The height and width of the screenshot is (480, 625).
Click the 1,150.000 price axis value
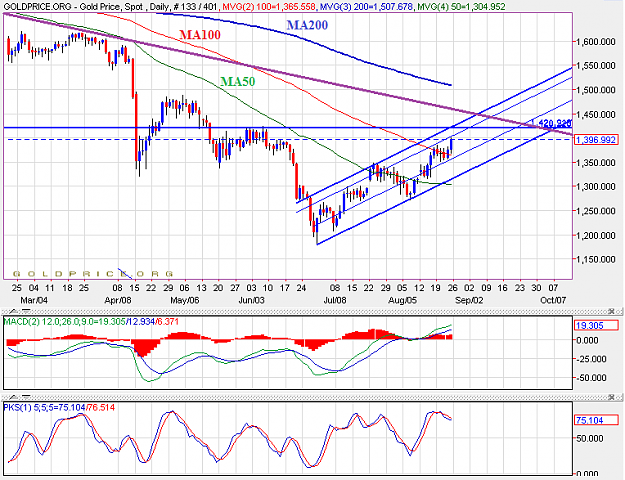pyautogui.click(x=596, y=260)
